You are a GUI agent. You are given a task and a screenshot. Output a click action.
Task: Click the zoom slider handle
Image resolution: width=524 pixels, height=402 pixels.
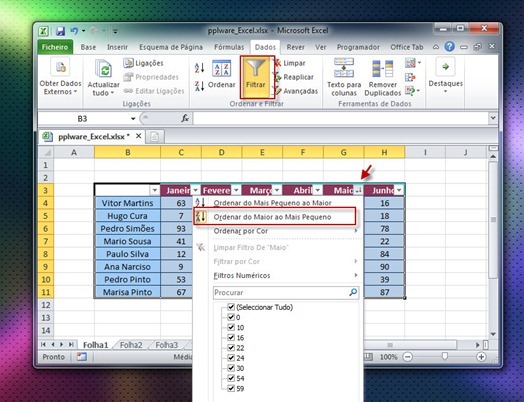(444, 357)
